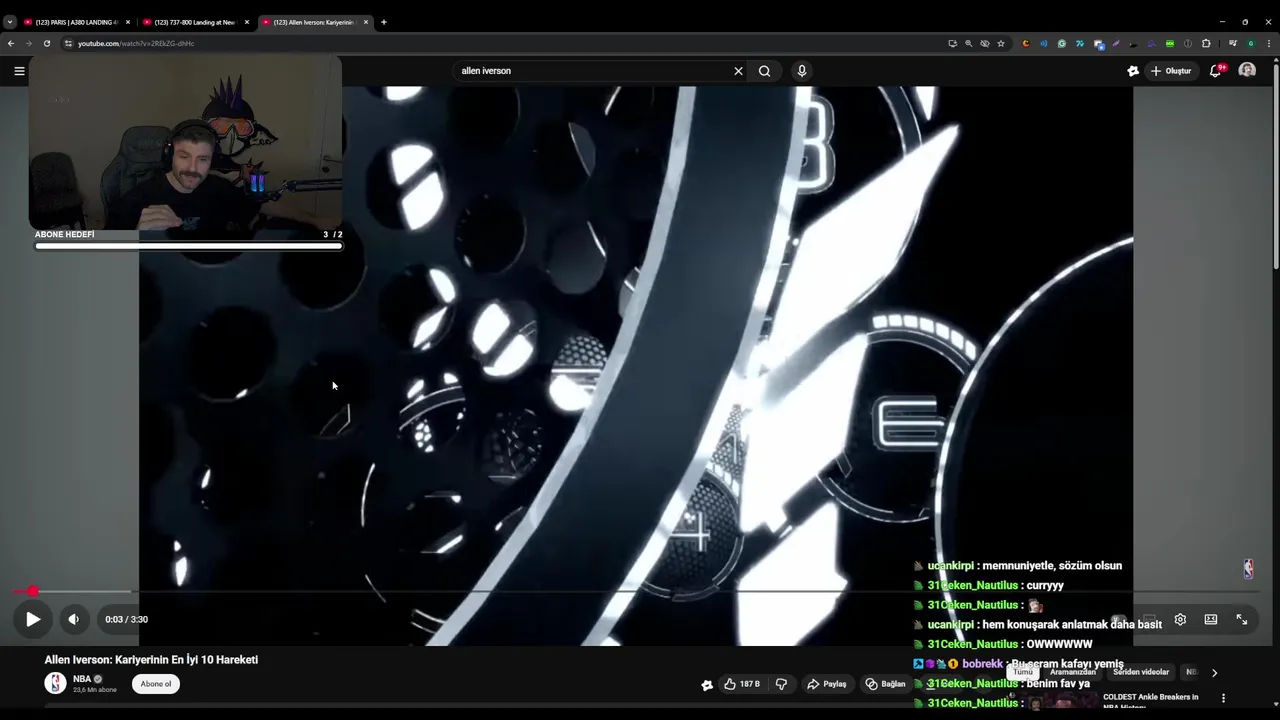Open the NBA channel name link
Image resolution: width=1280 pixels, height=720 pixels.
coord(82,679)
